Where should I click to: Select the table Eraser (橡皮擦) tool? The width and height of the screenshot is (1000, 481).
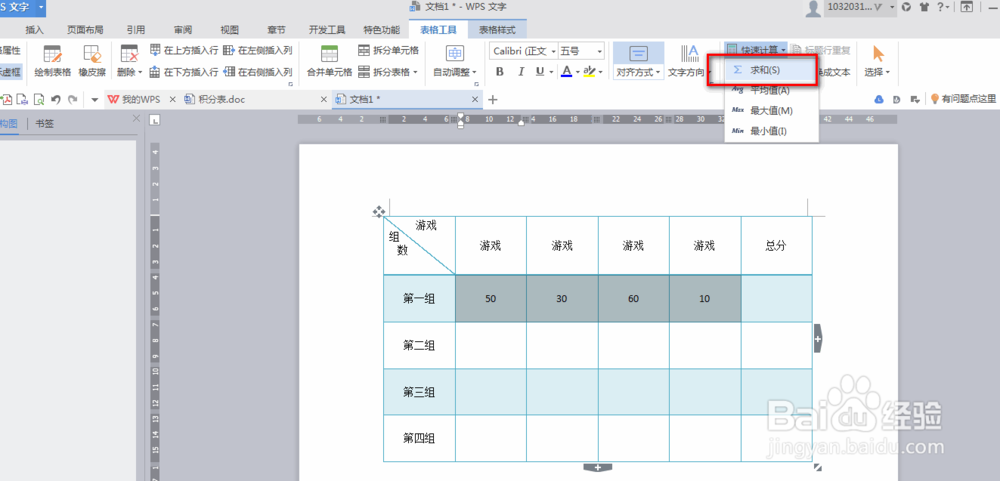pos(92,61)
